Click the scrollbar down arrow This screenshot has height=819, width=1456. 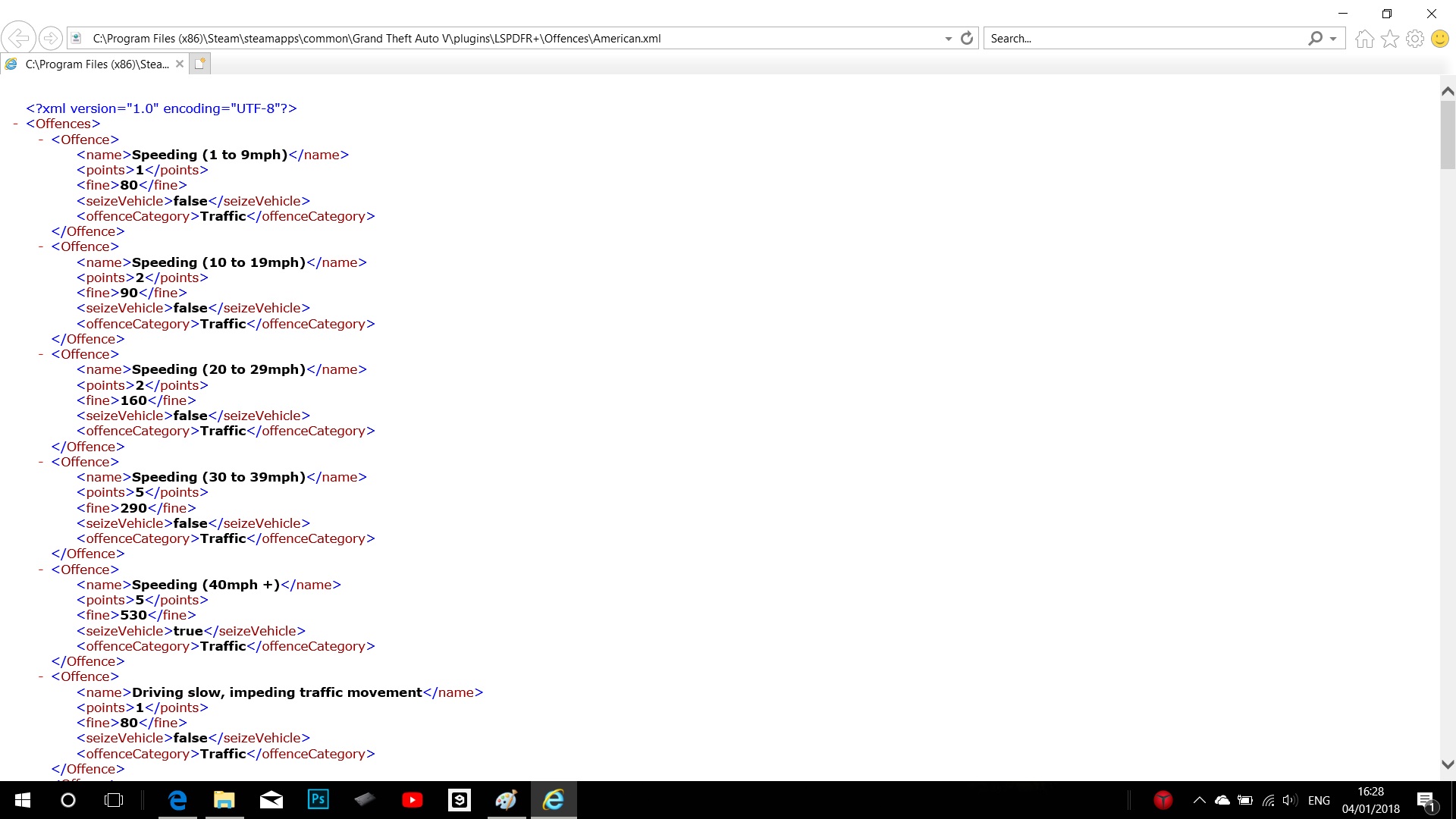[1447, 764]
